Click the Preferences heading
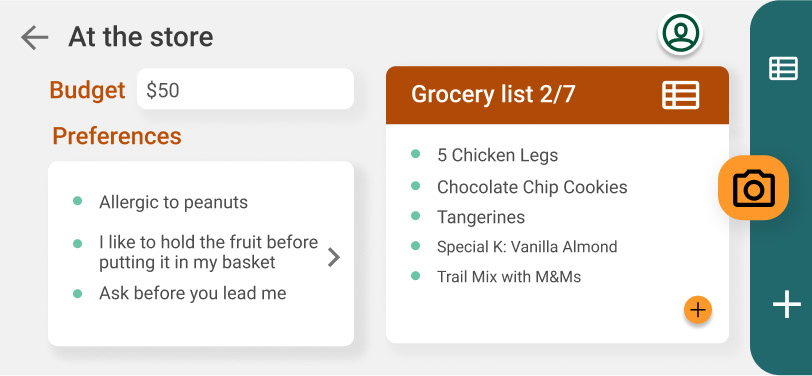The width and height of the screenshot is (812, 376). coord(117,136)
